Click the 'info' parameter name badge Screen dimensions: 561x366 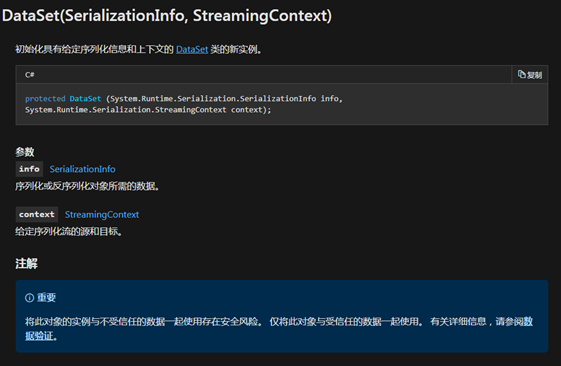(29, 169)
